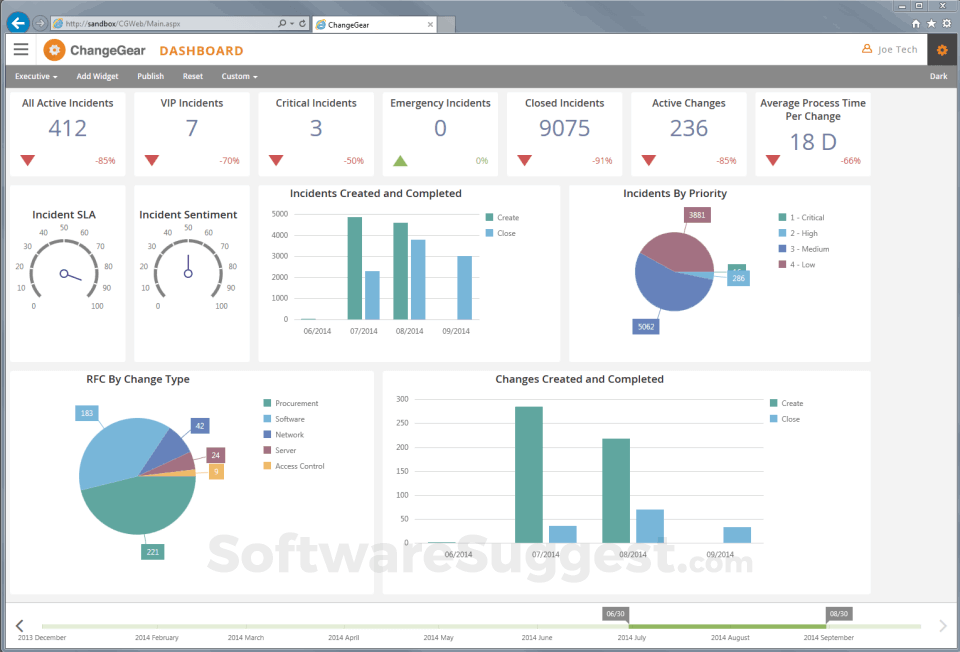The height and width of the screenshot is (652, 960).
Task: Open address bar search dropdown arrow
Action: 291,23
